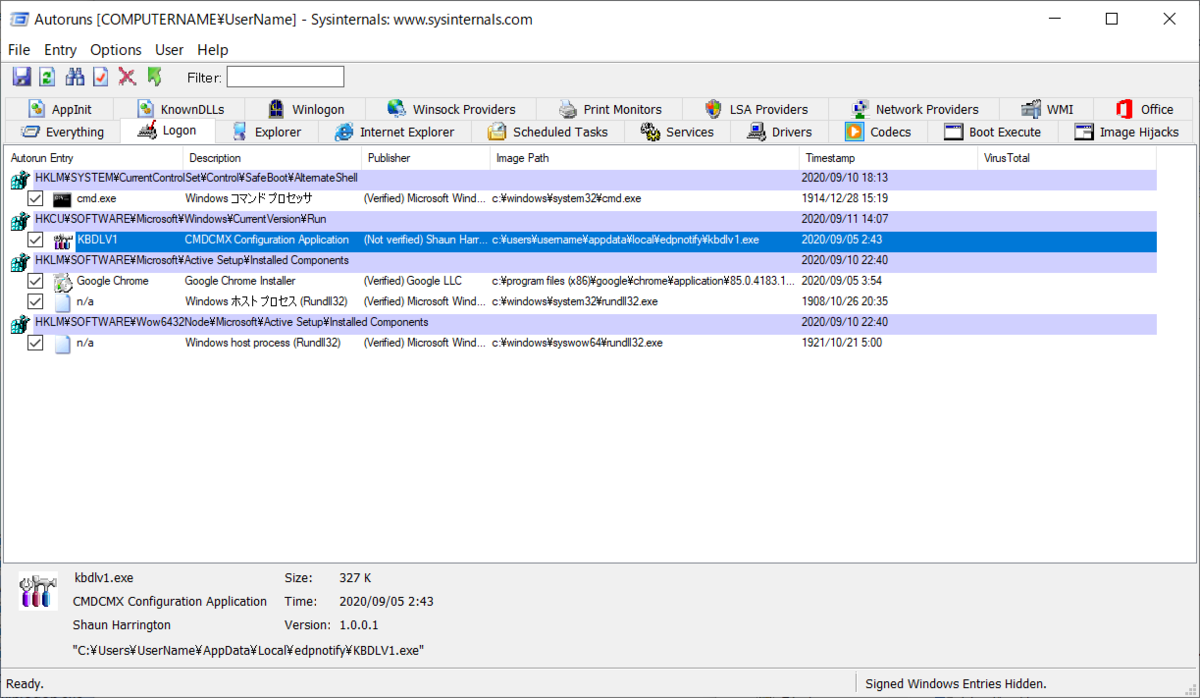Uncheck the cmd.exe autorun entry
Screen dimensions: 1200x698
(35, 199)
